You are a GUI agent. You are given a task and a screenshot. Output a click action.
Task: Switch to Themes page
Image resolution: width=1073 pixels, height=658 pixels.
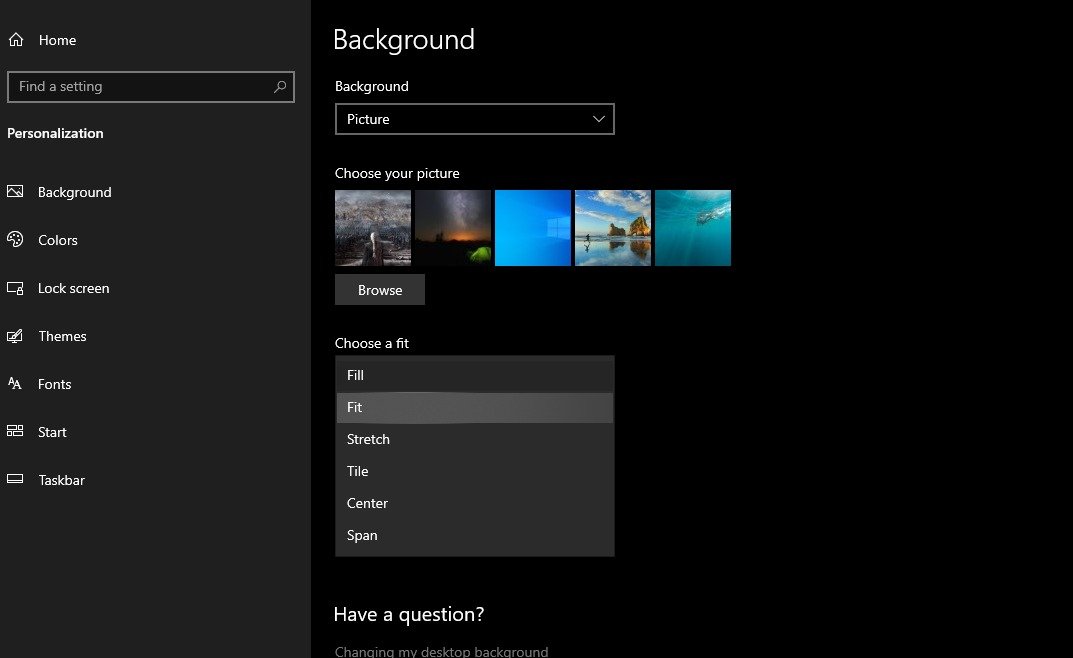tap(62, 336)
